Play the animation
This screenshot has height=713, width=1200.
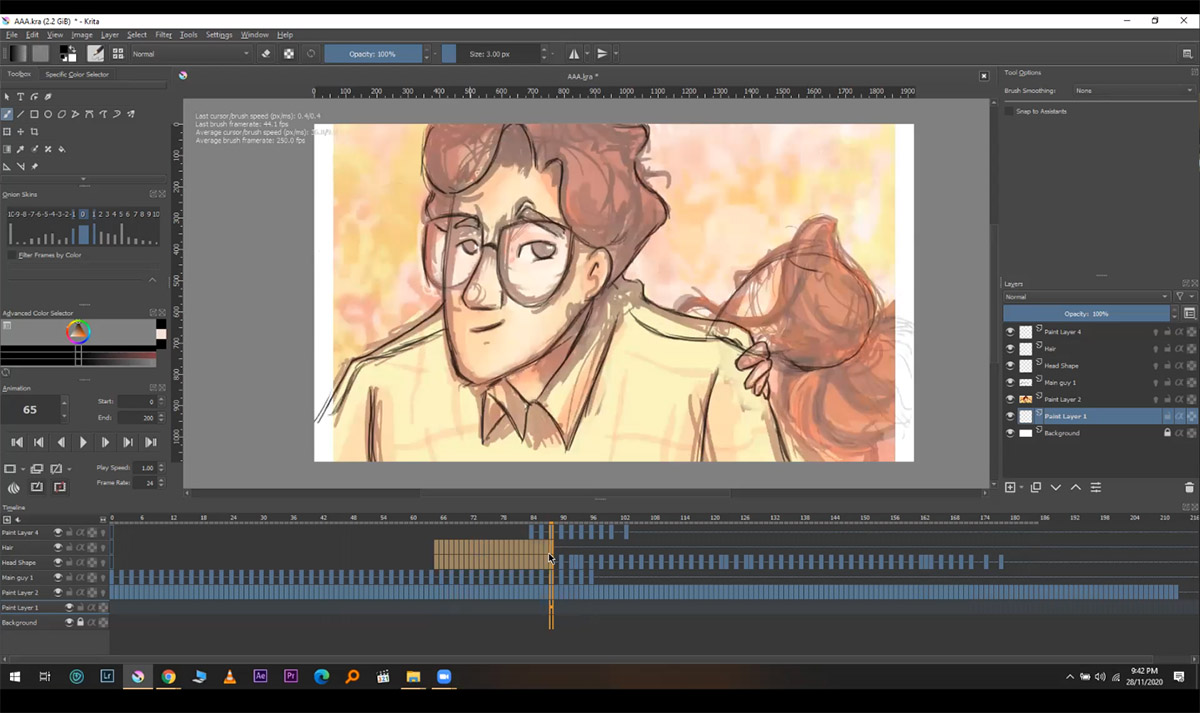point(83,442)
